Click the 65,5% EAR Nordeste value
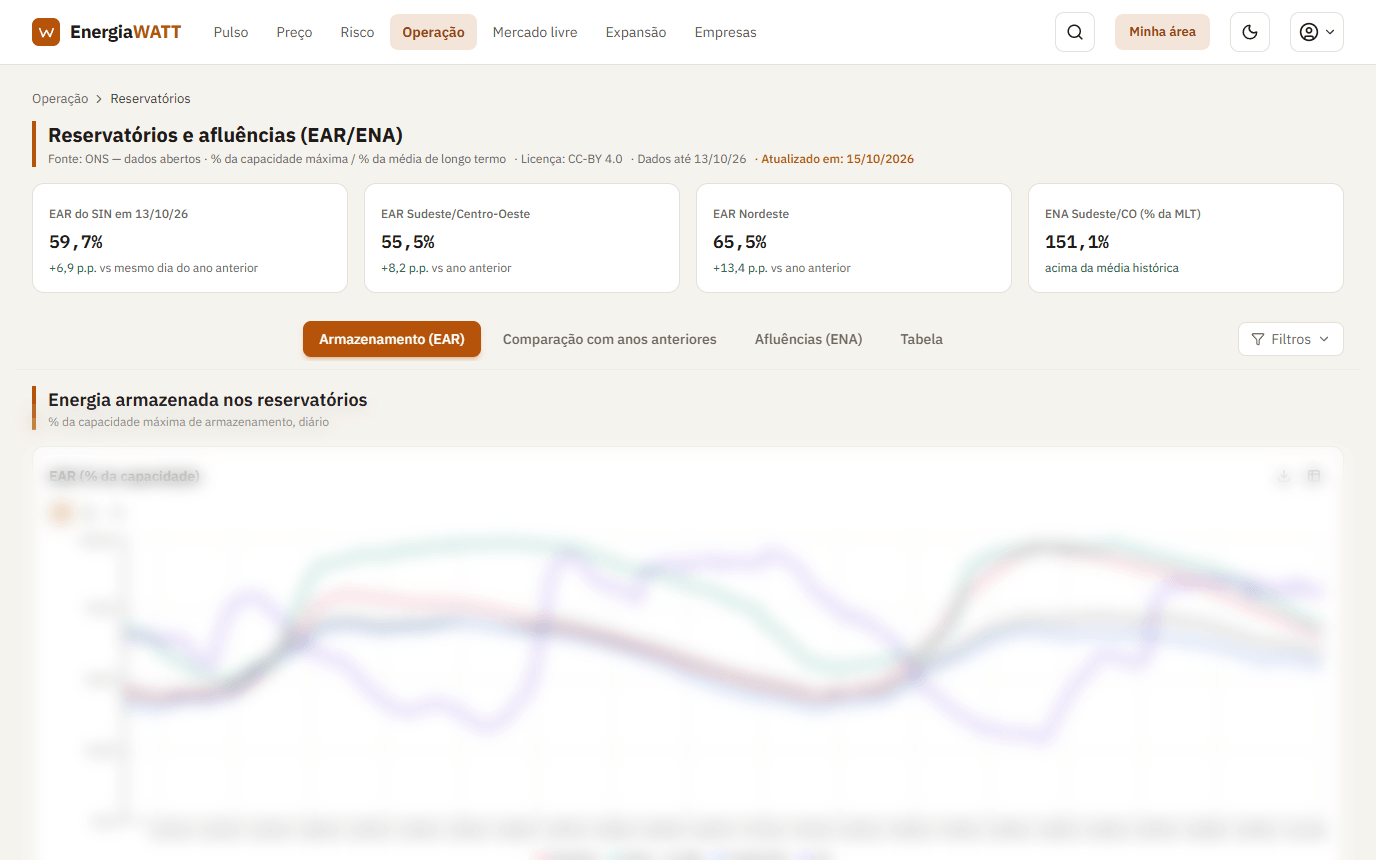Viewport: 1376px width, 860px height. point(740,241)
